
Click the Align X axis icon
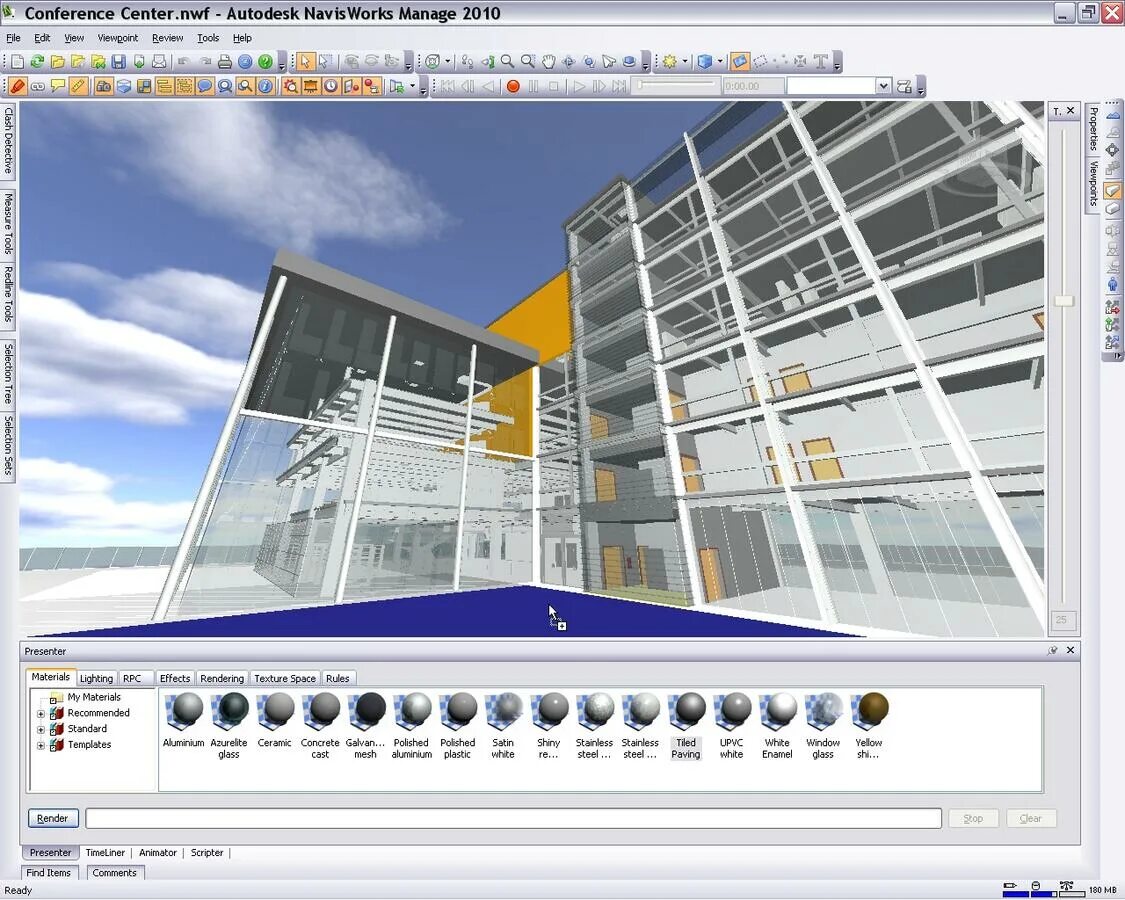1113,308
